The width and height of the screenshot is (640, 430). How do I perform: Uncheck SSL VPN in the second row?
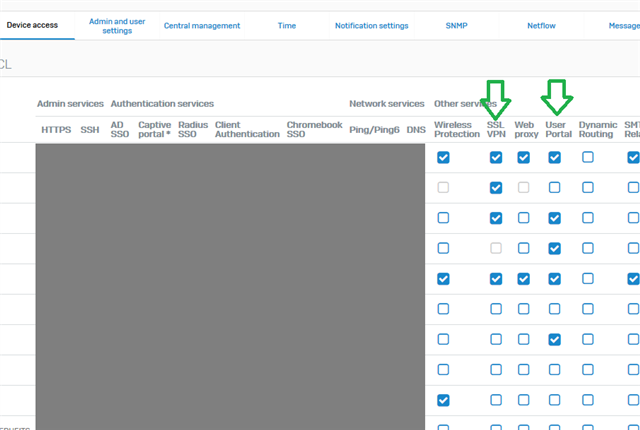pyautogui.click(x=496, y=188)
